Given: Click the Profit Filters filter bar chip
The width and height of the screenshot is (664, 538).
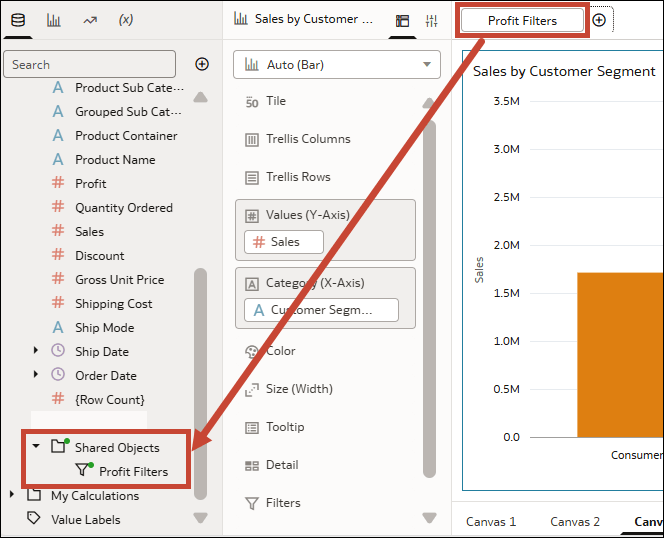Looking at the screenshot, I should coord(522,20).
